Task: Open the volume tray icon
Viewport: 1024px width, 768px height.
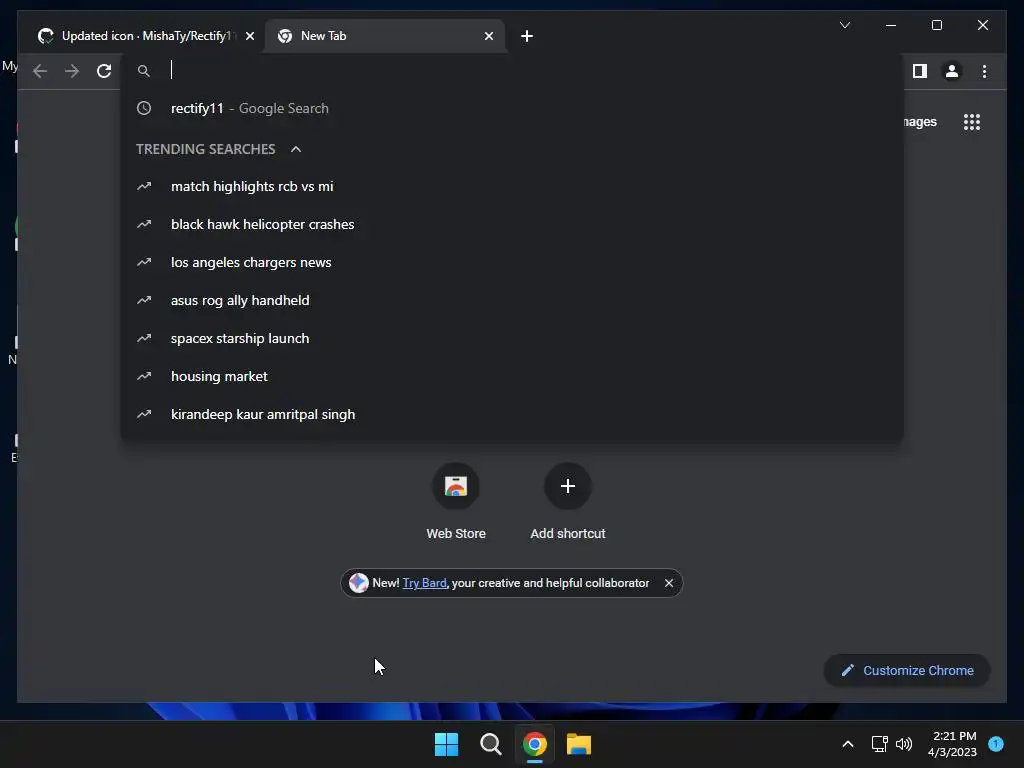Action: coord(904,744)
